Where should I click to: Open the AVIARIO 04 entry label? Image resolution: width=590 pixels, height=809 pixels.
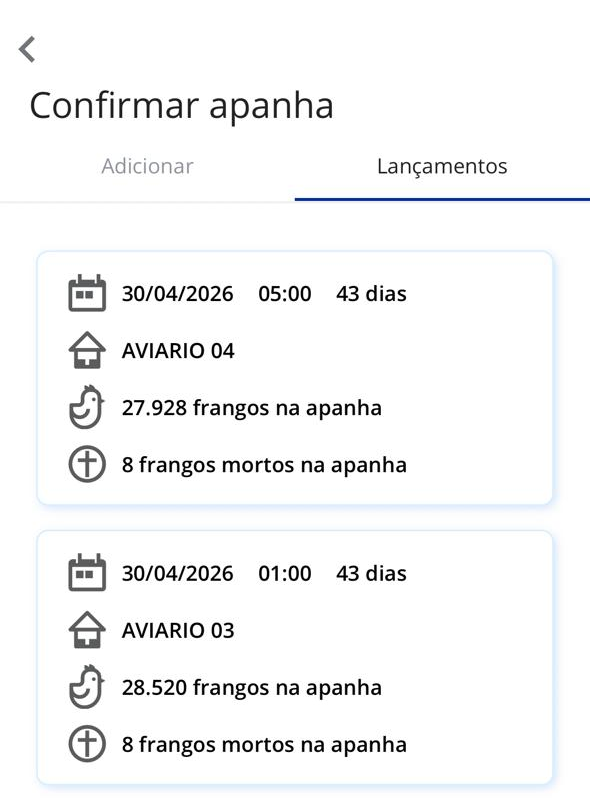(178, 351)
